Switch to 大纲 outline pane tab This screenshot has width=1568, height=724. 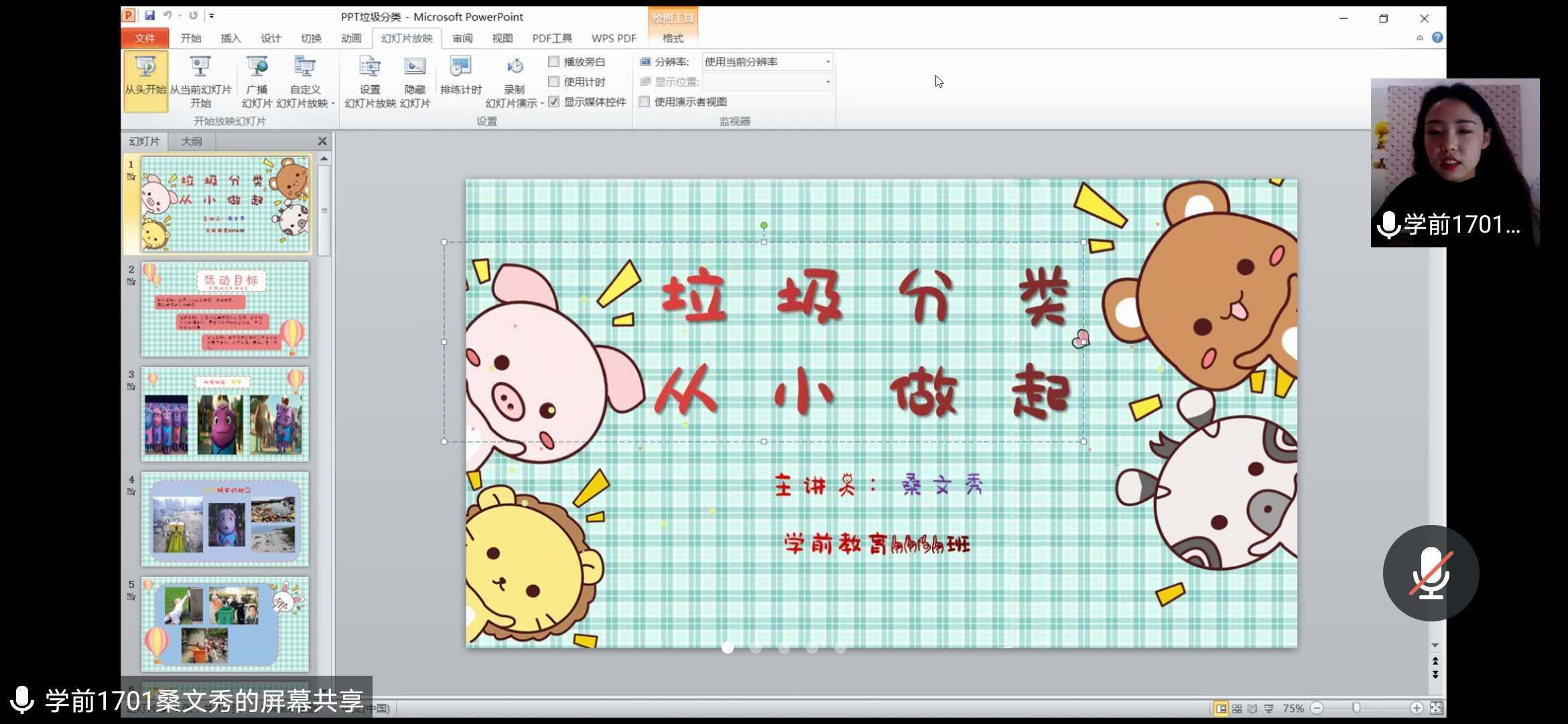[x=191, y=141]
